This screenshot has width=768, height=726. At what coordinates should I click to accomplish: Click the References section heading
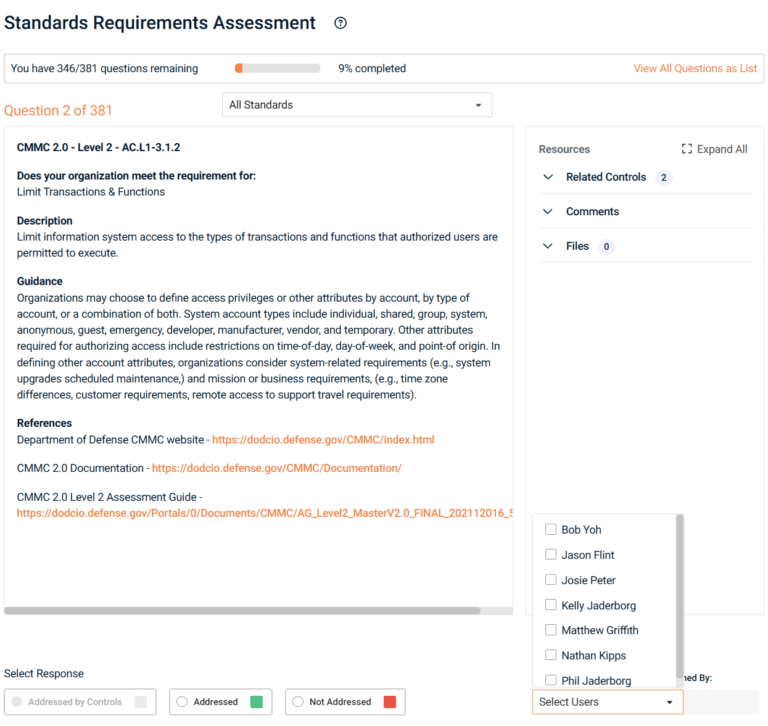pos(44,423)
